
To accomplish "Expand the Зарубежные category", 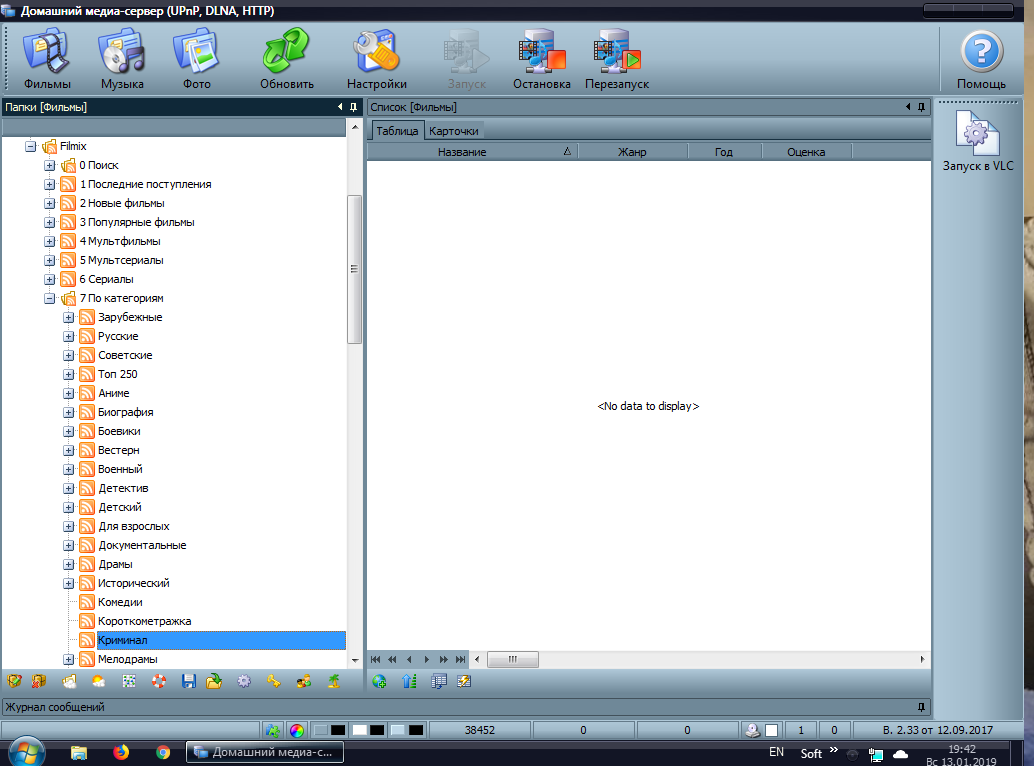I will (x=69, y=318).
